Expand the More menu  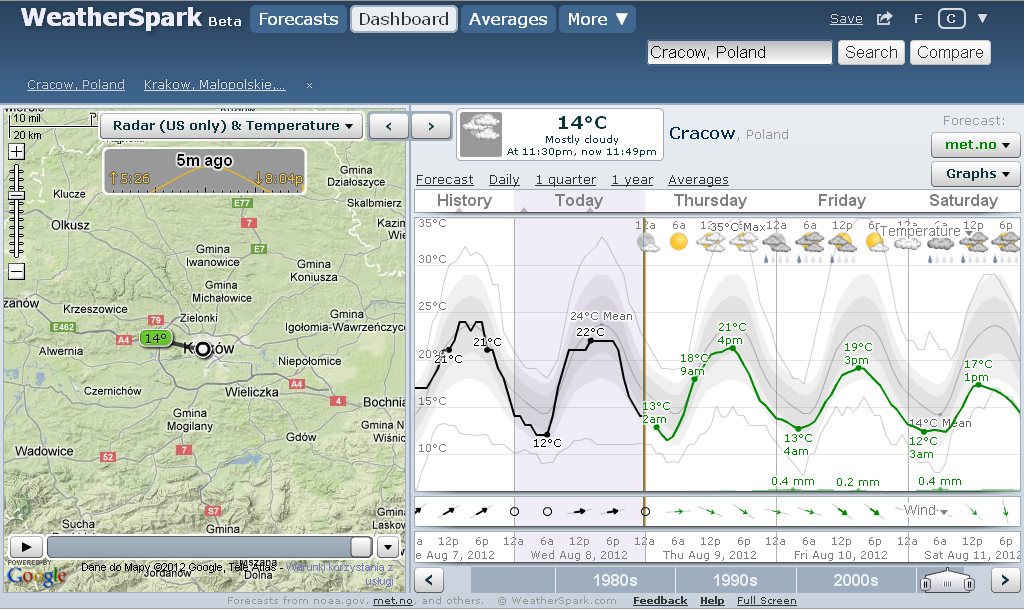tap(597, 20)
